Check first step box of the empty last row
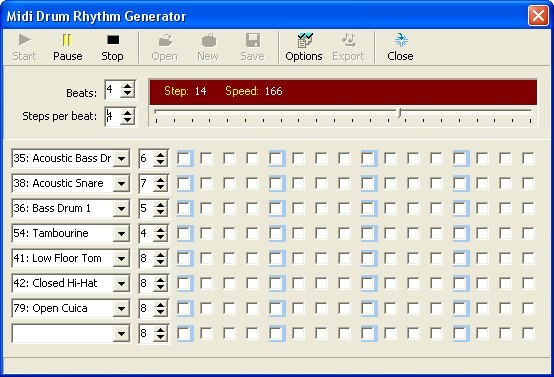Screen dimensions: 554x377 (184, 334)
